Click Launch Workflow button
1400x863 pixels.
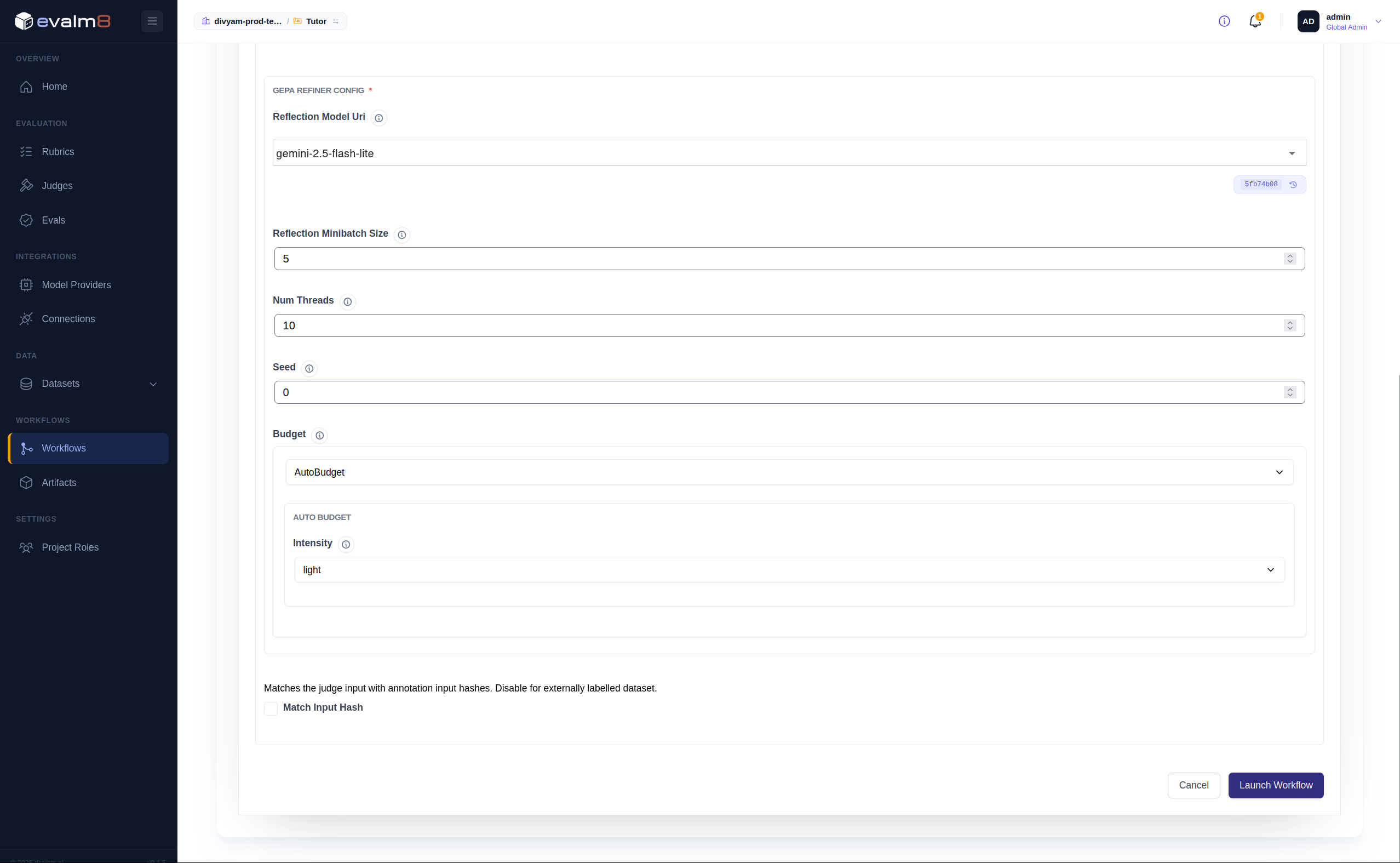coord(1276,785)
